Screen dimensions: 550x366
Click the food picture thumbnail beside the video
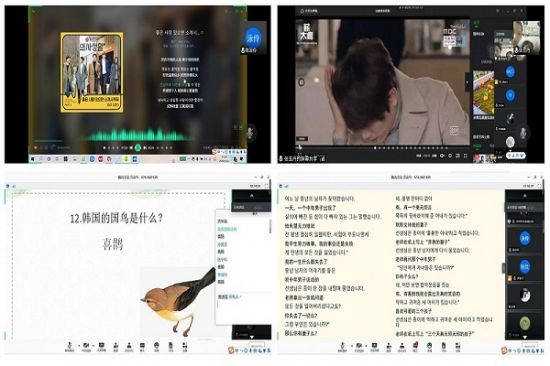(483, 93)
